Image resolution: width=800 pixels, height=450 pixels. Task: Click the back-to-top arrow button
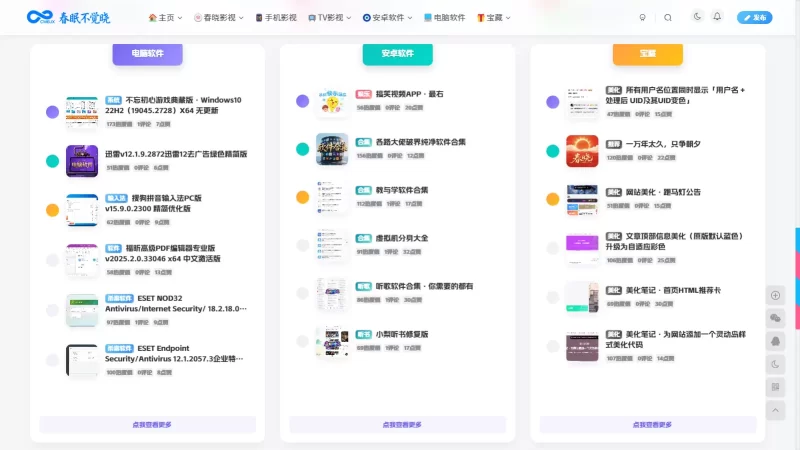776,410
